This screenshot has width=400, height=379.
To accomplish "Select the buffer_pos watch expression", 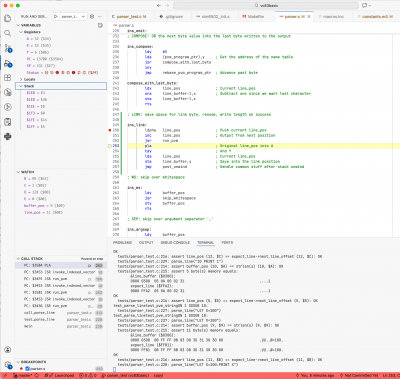I will tap(61, 206).
